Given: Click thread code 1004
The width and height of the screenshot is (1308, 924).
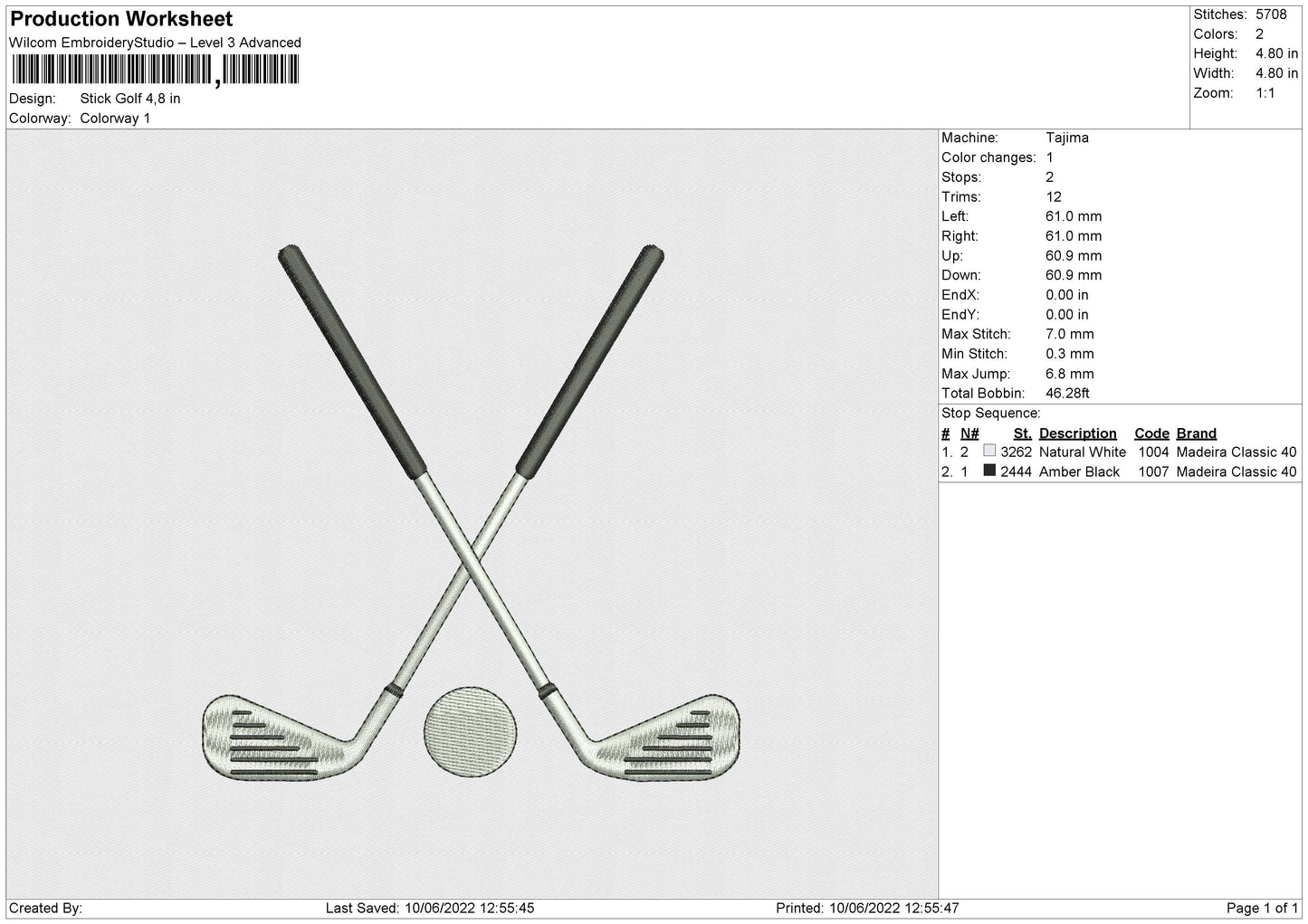Looking at the screenshot, I should click(1154, 452).
